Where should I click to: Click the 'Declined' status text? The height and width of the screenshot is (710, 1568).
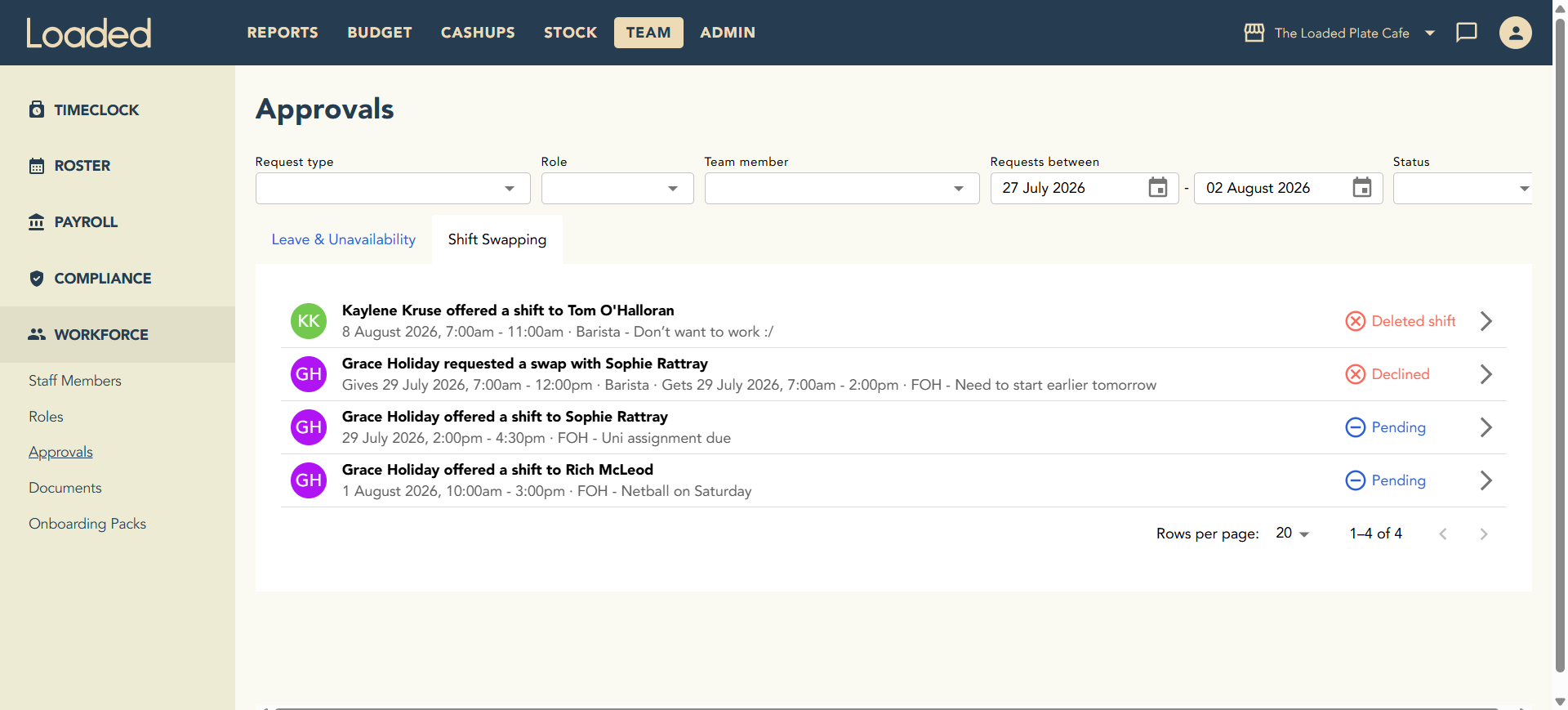tap(1401, 374)
